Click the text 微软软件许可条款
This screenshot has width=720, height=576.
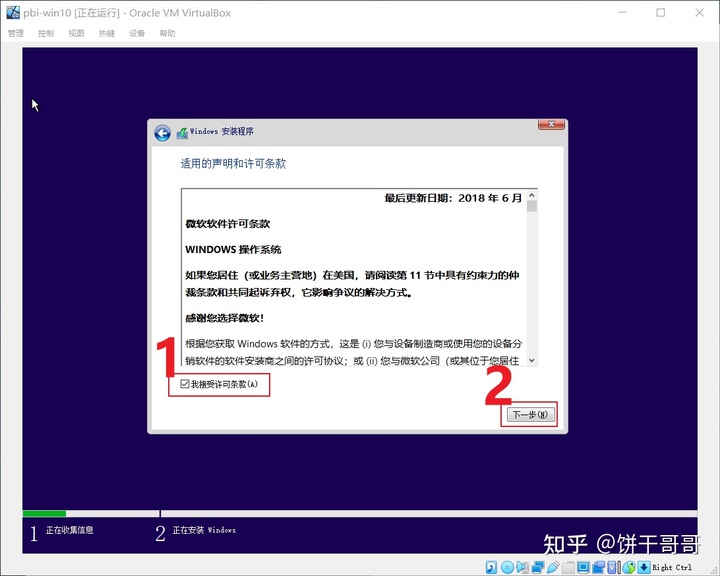pyautogui.click(x=227, y=224)
